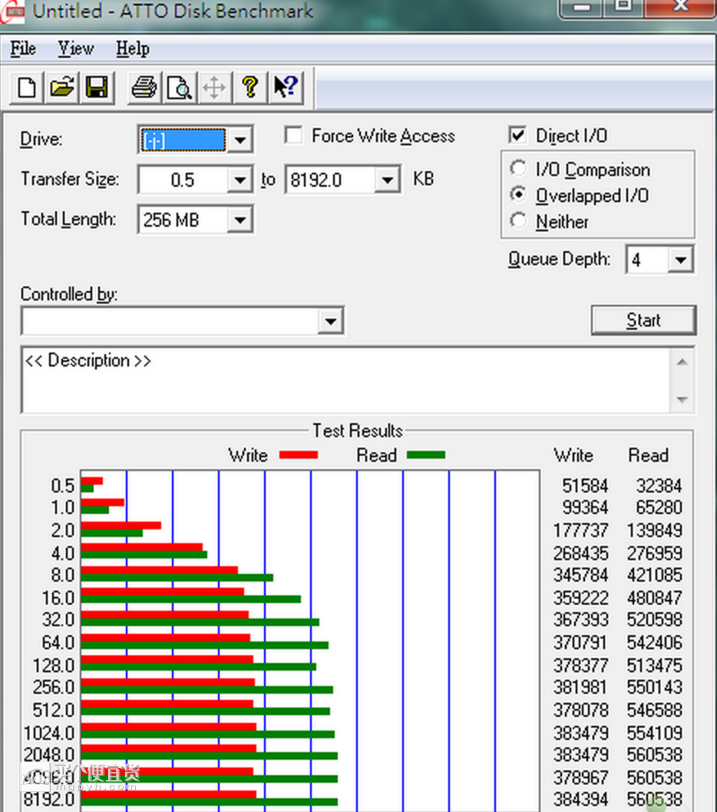Click the highlighted Drive selection field
This screenshot has width=717, height=812.
183,139
